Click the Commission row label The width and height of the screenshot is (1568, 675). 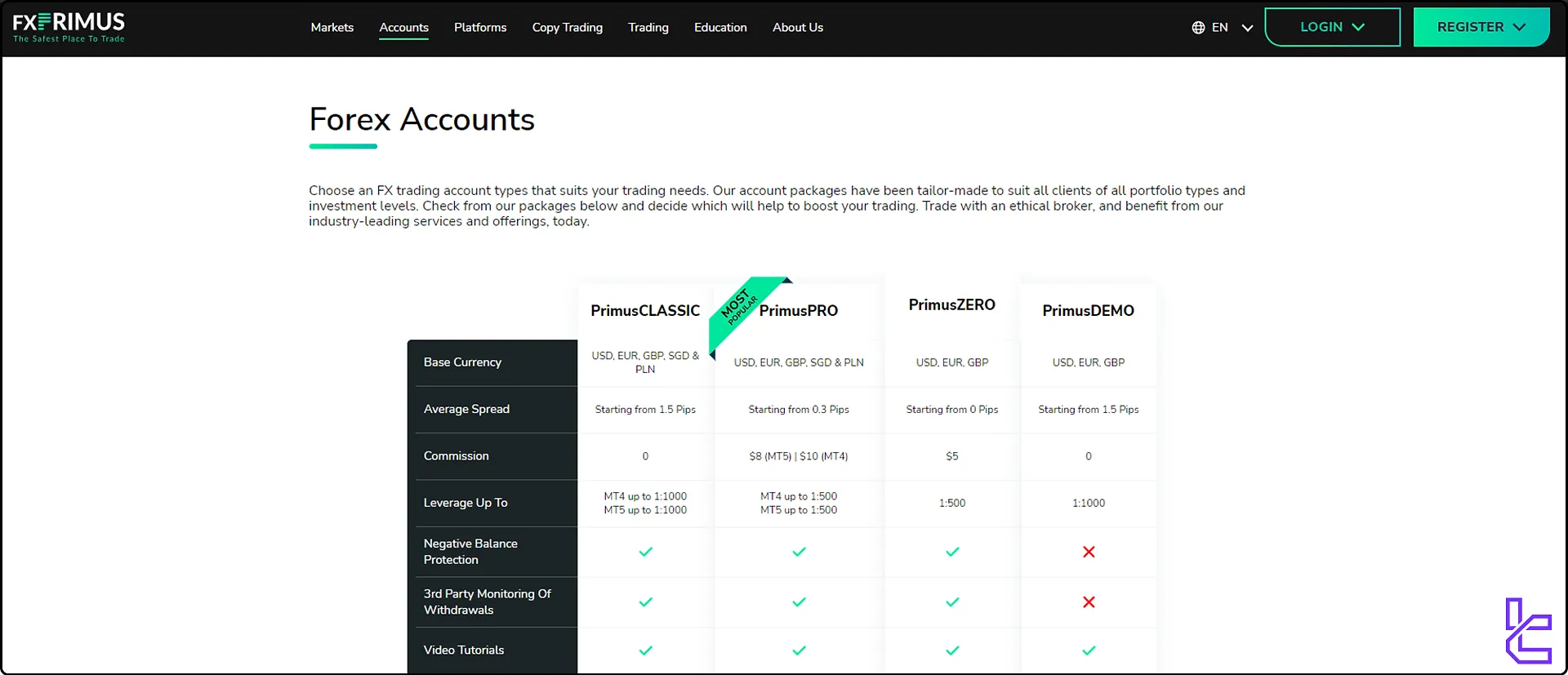(x=456, y=455)
